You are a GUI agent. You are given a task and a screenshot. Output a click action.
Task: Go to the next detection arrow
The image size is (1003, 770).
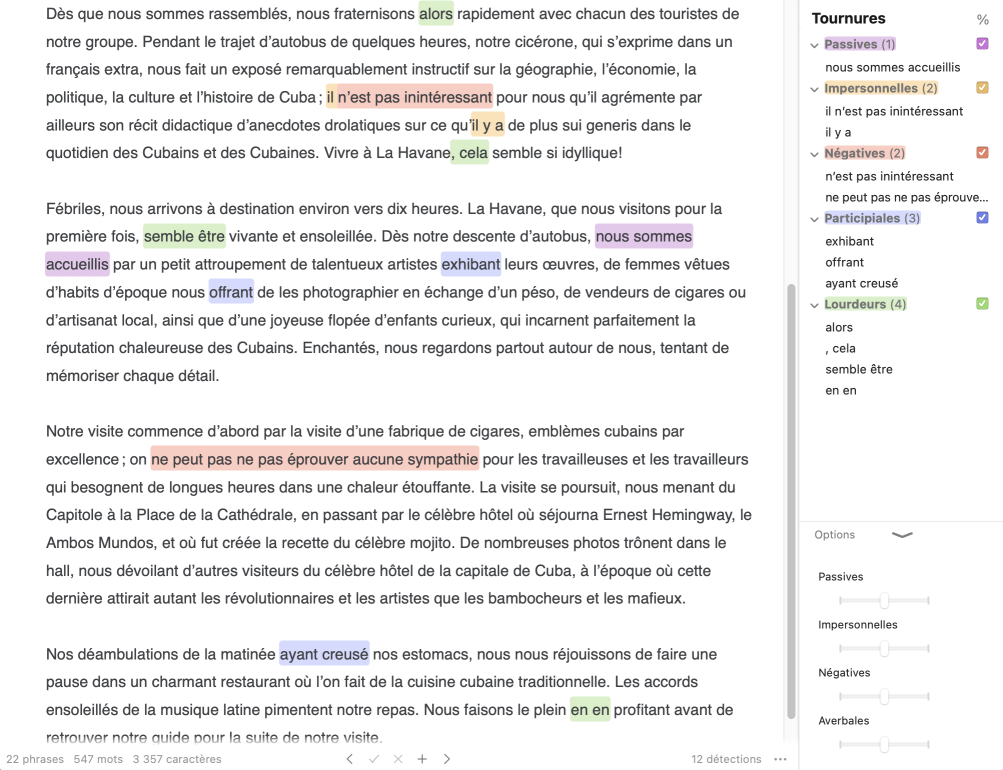click(x=447, y=759)
